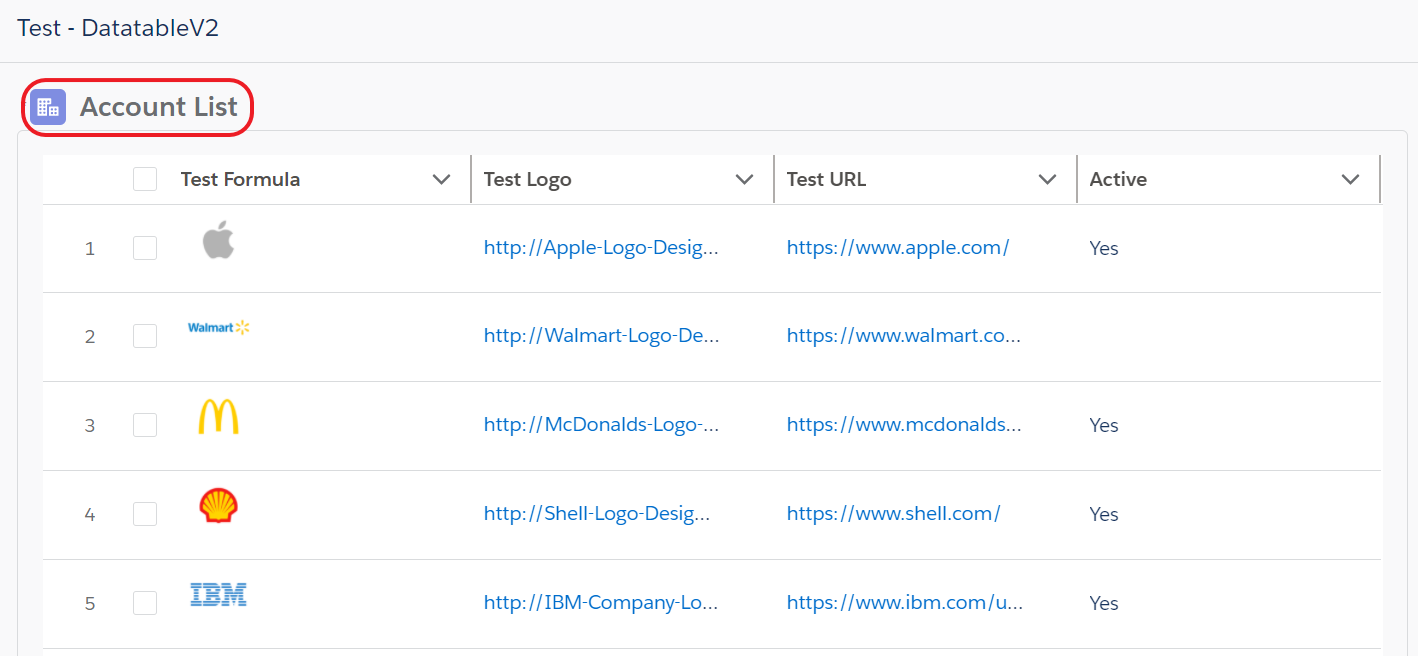
Task: Open the IBM-Company-Lo... link
Action: 601,603
